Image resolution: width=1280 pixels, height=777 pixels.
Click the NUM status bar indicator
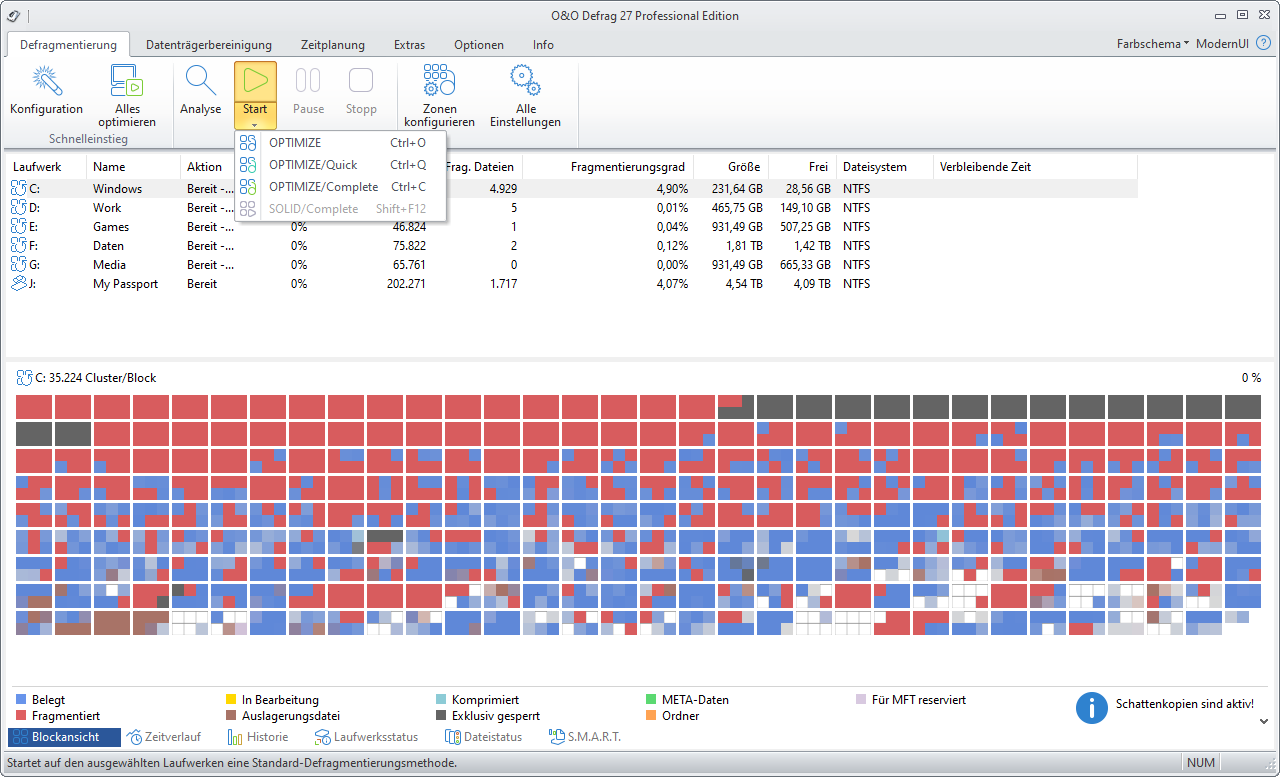[1201, 763]
